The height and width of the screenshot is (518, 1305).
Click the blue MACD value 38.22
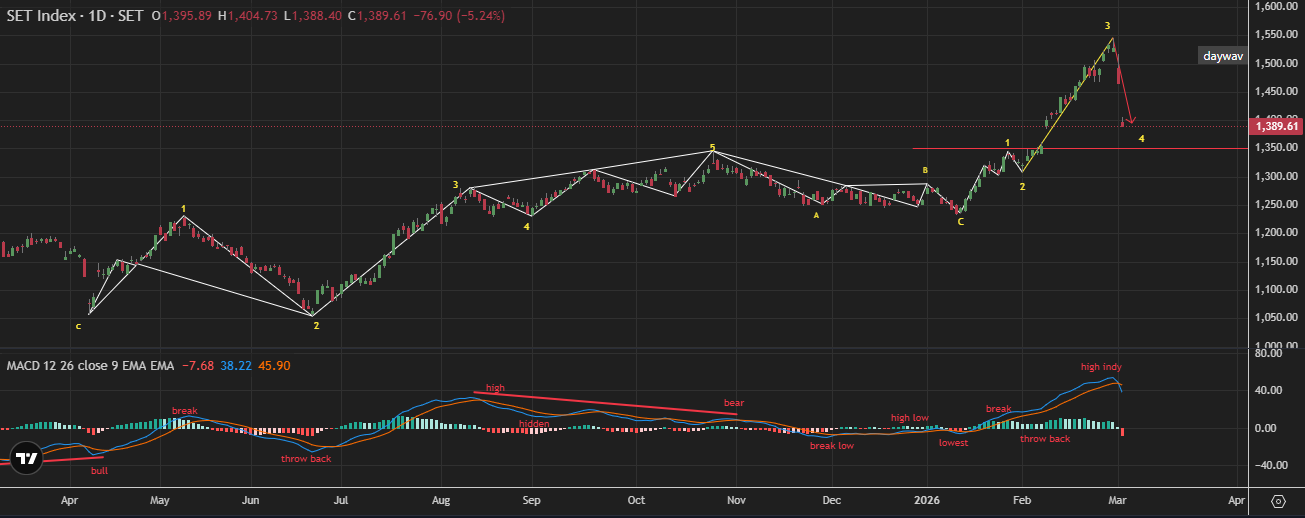[x=238, y=367]
